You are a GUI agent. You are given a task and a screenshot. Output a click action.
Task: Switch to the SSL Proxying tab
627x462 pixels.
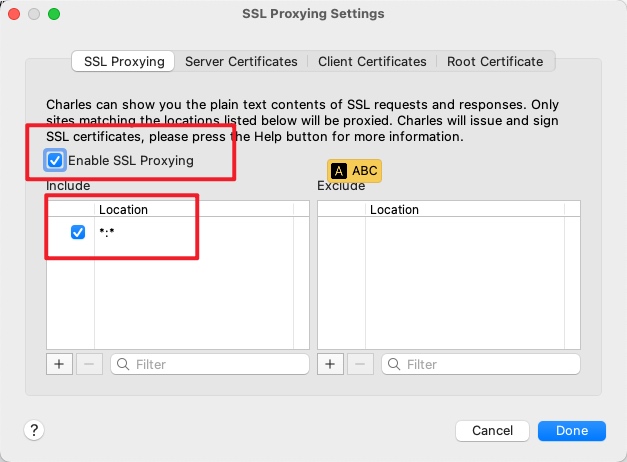tap(123, 61)
